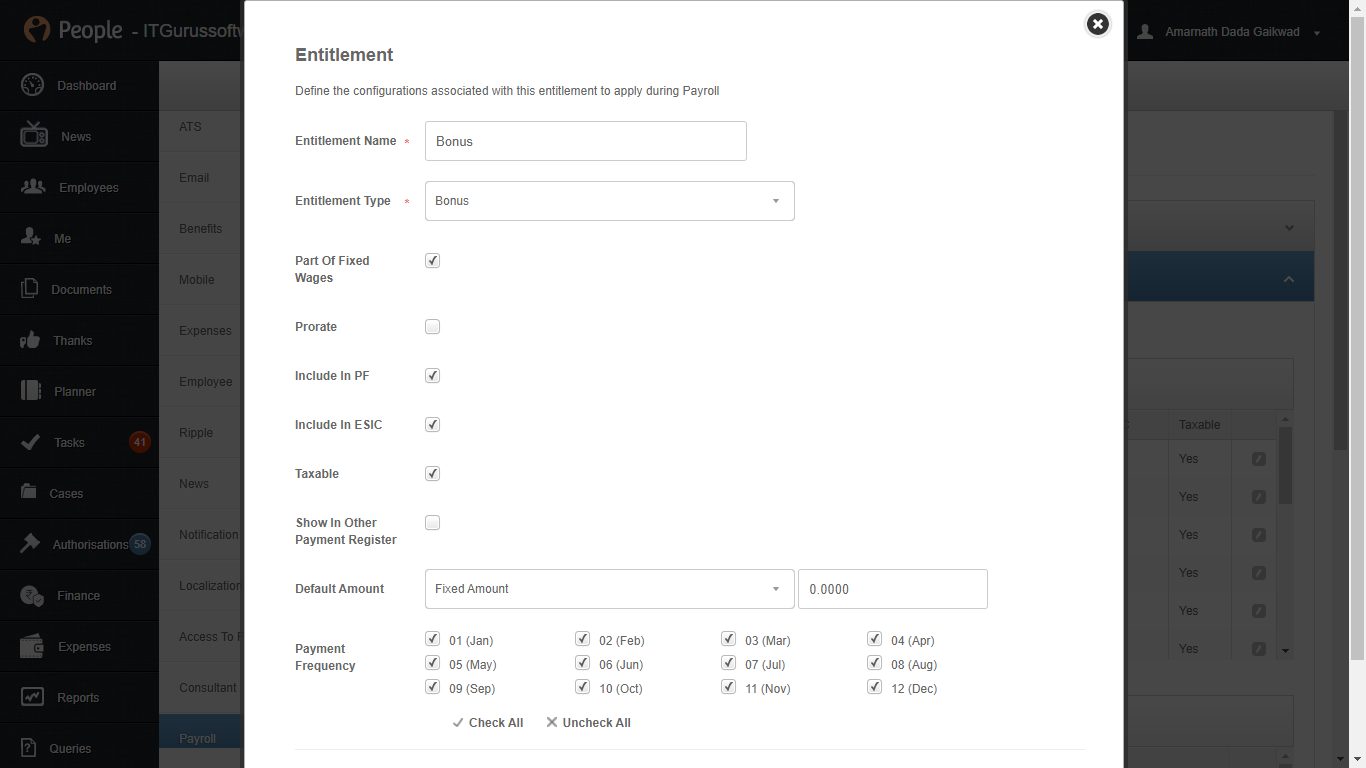
Task: Open Tasks checkmark icon
Action: point(31,442)
